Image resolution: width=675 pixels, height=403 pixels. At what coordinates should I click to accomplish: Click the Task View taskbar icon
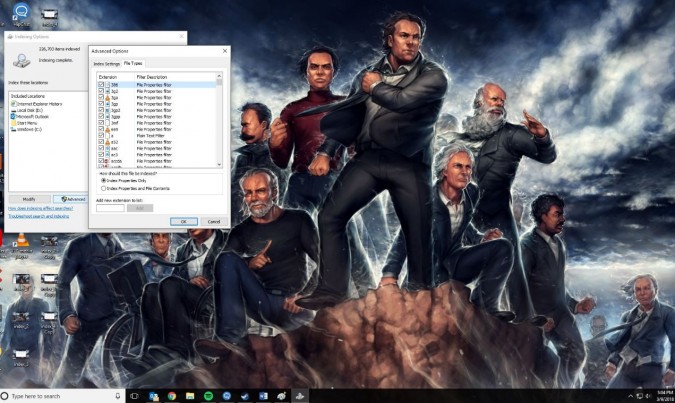point(135,396)
